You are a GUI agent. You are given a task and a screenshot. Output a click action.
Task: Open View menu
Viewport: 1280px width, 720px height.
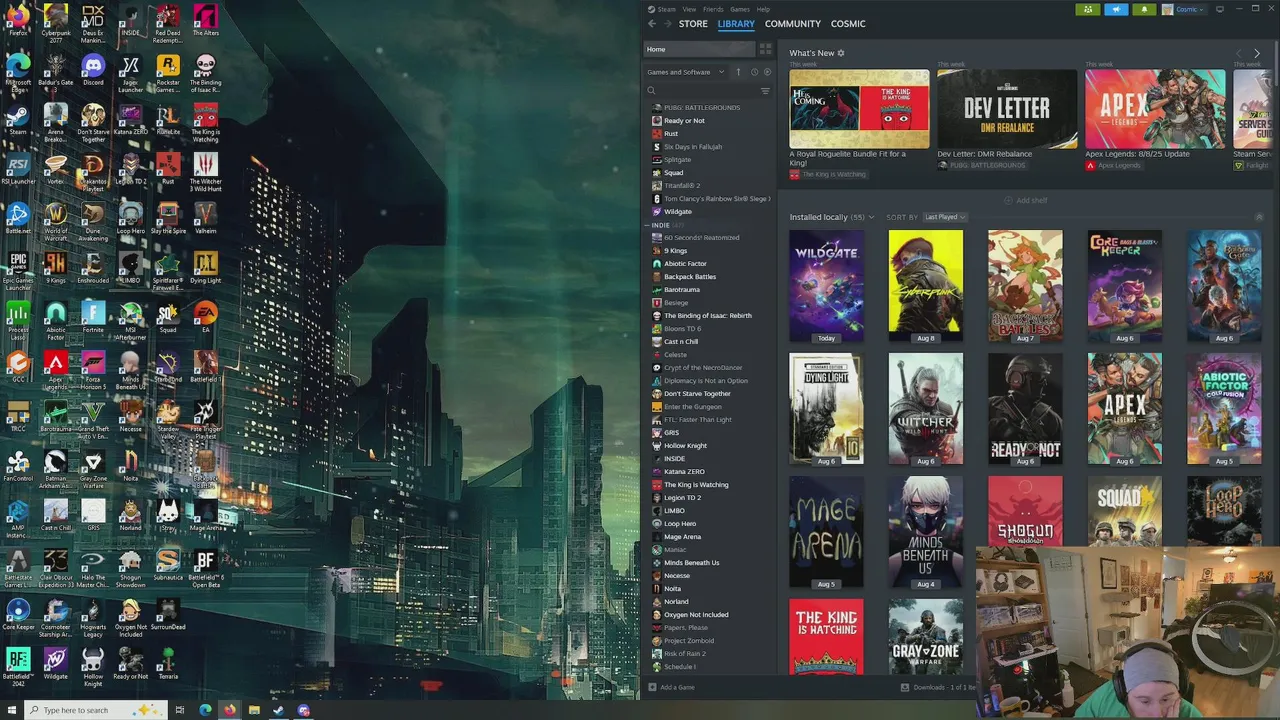coord(689,9)
